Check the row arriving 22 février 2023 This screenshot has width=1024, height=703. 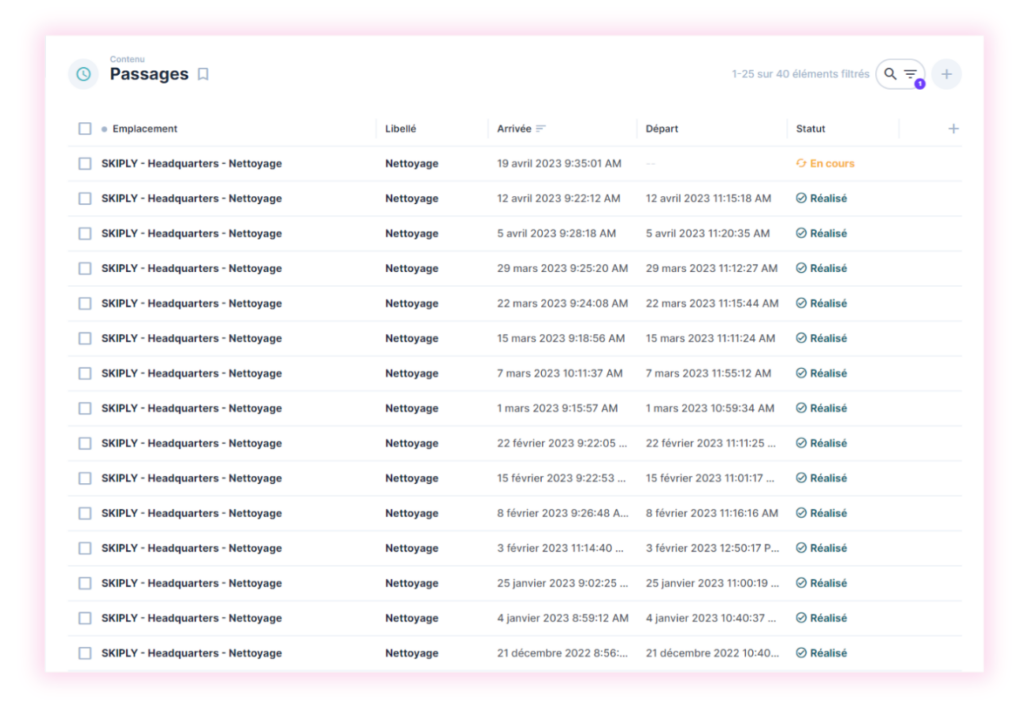tap(85, 443)
